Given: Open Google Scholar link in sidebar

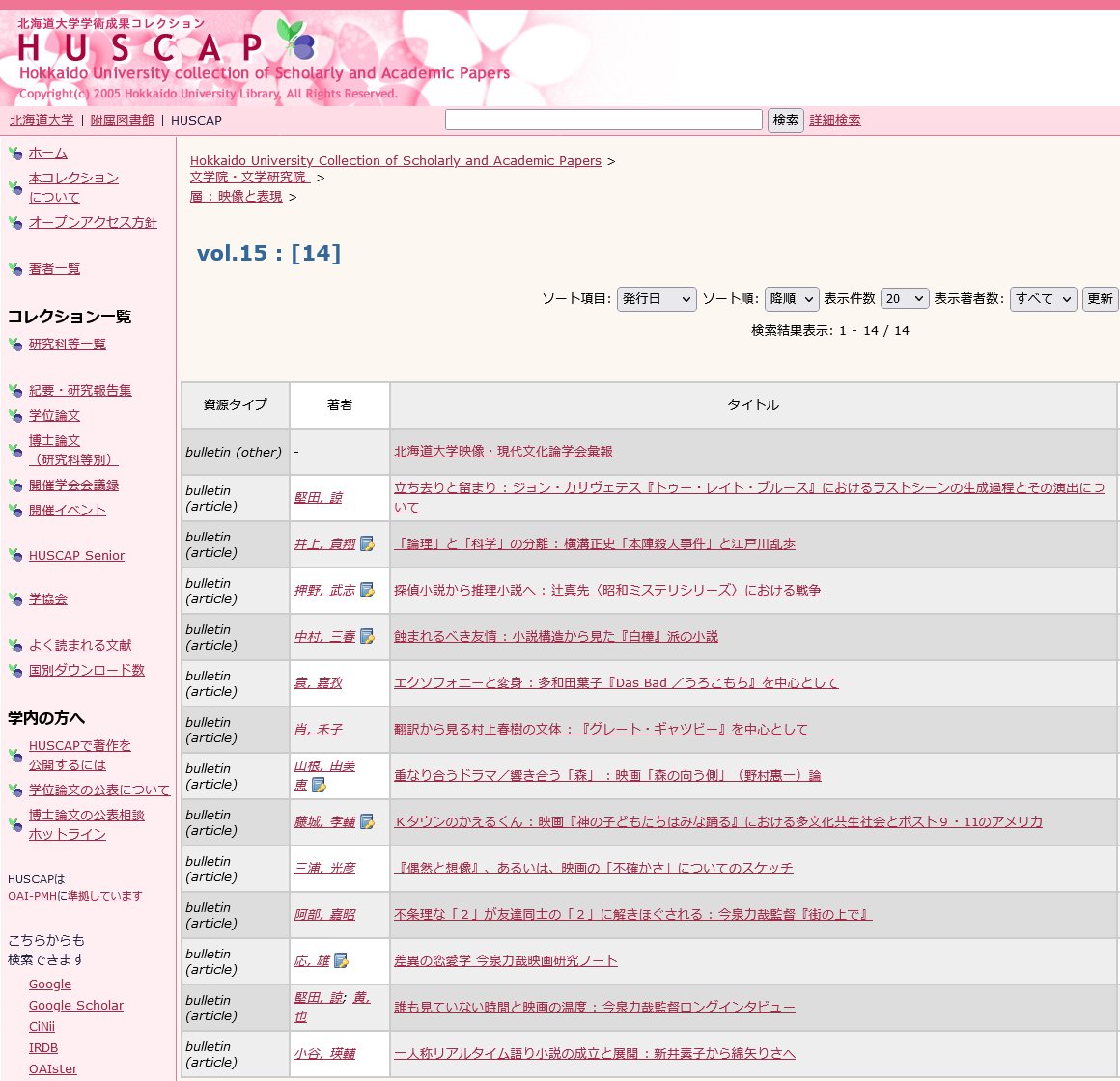Looking at the screenshot, I should point(75,1006).
